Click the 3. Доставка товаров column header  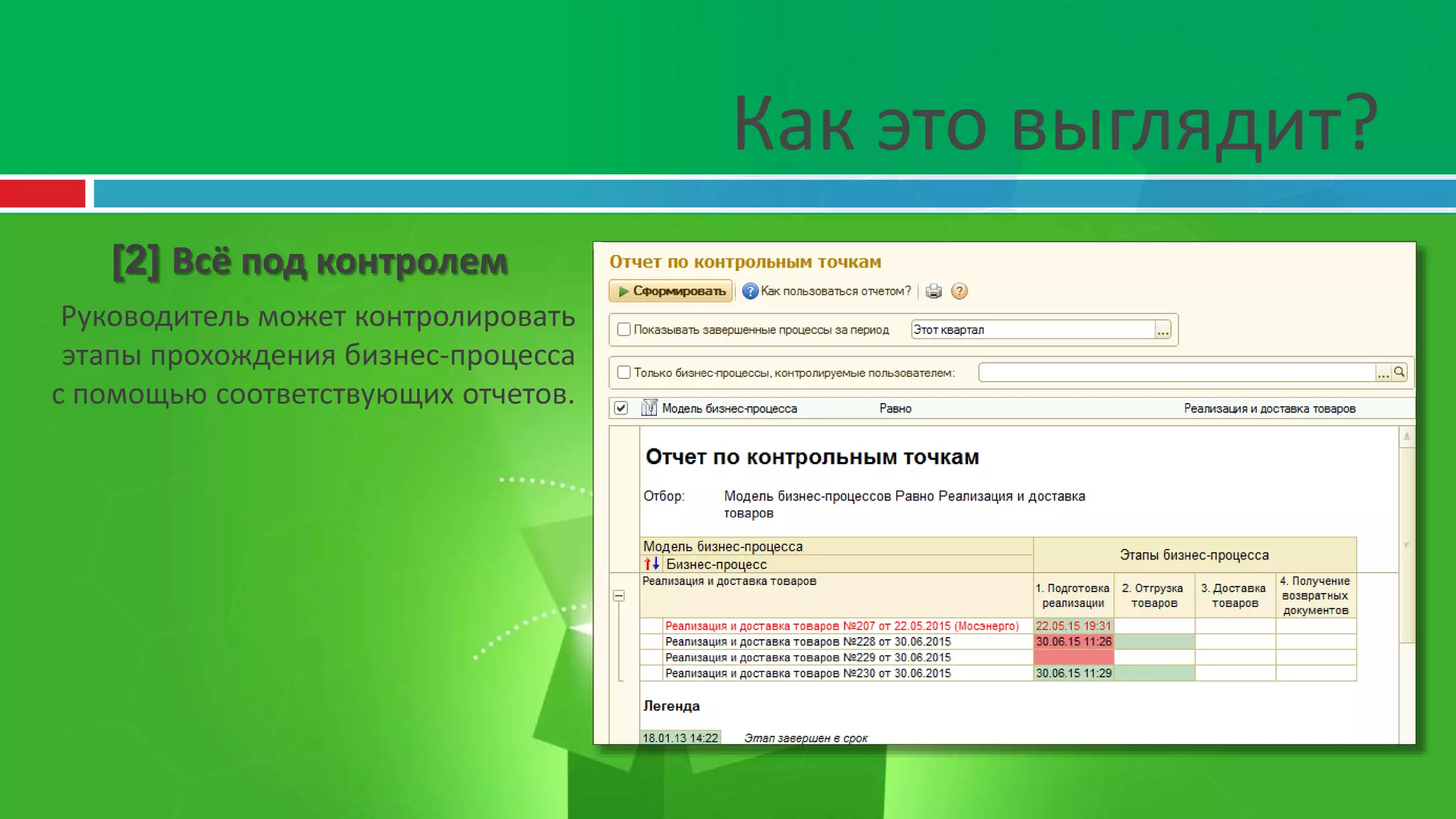(1235, 596)
